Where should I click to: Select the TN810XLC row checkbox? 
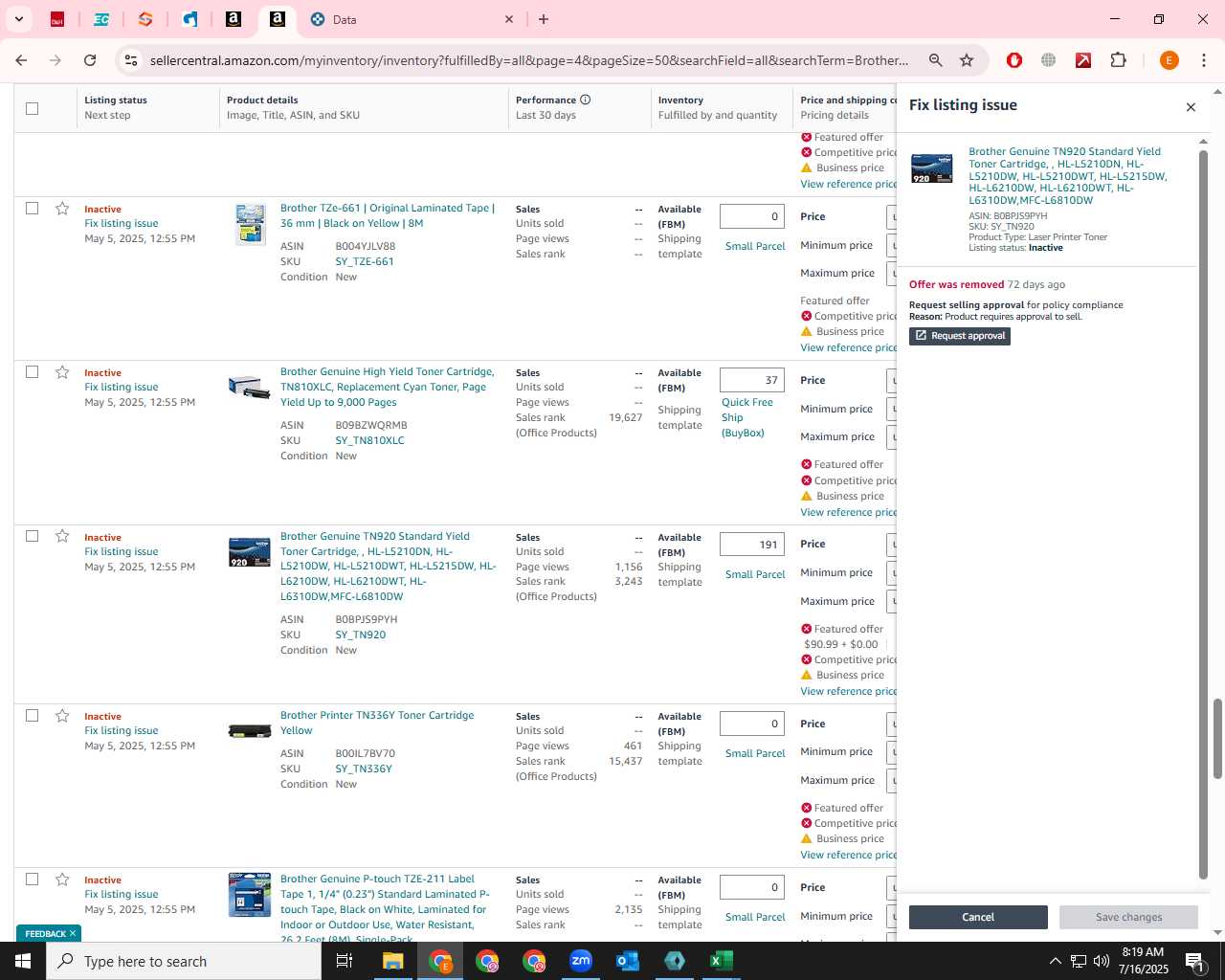coord(32,371)
